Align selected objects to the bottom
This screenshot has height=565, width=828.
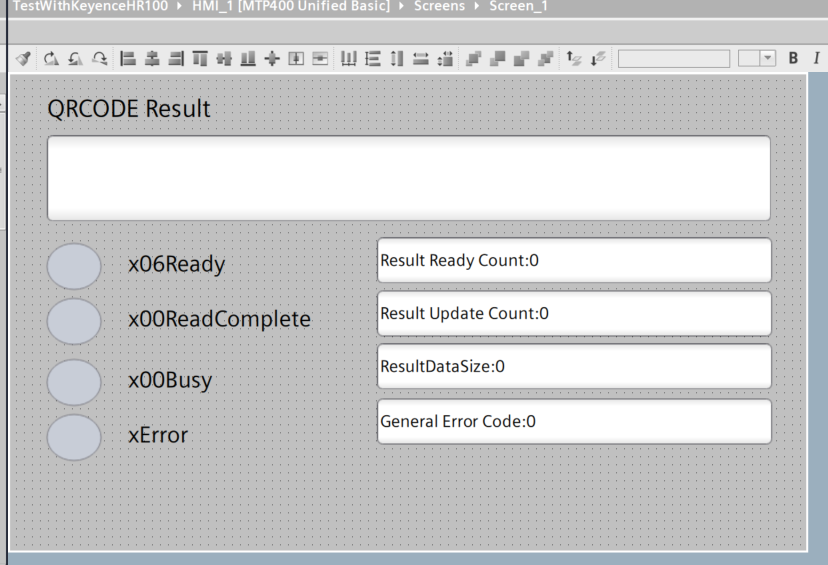248,58
